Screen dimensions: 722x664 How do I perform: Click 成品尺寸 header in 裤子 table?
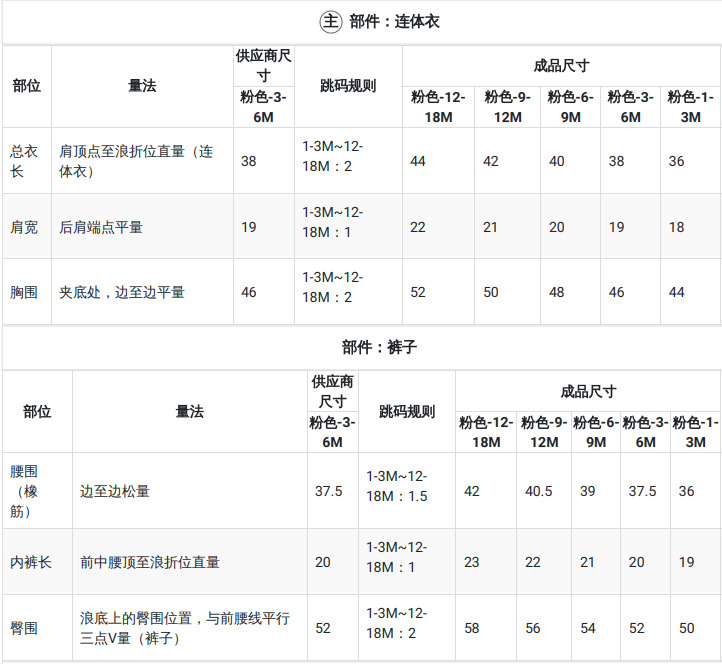[588, 392]
